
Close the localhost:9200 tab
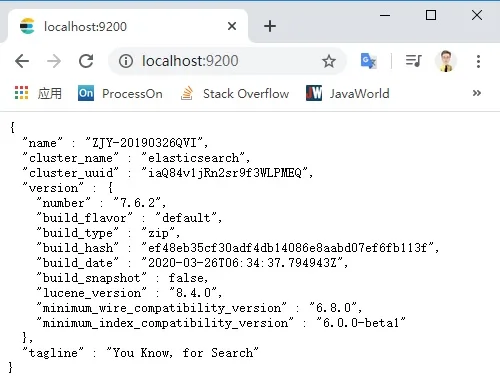232,26
